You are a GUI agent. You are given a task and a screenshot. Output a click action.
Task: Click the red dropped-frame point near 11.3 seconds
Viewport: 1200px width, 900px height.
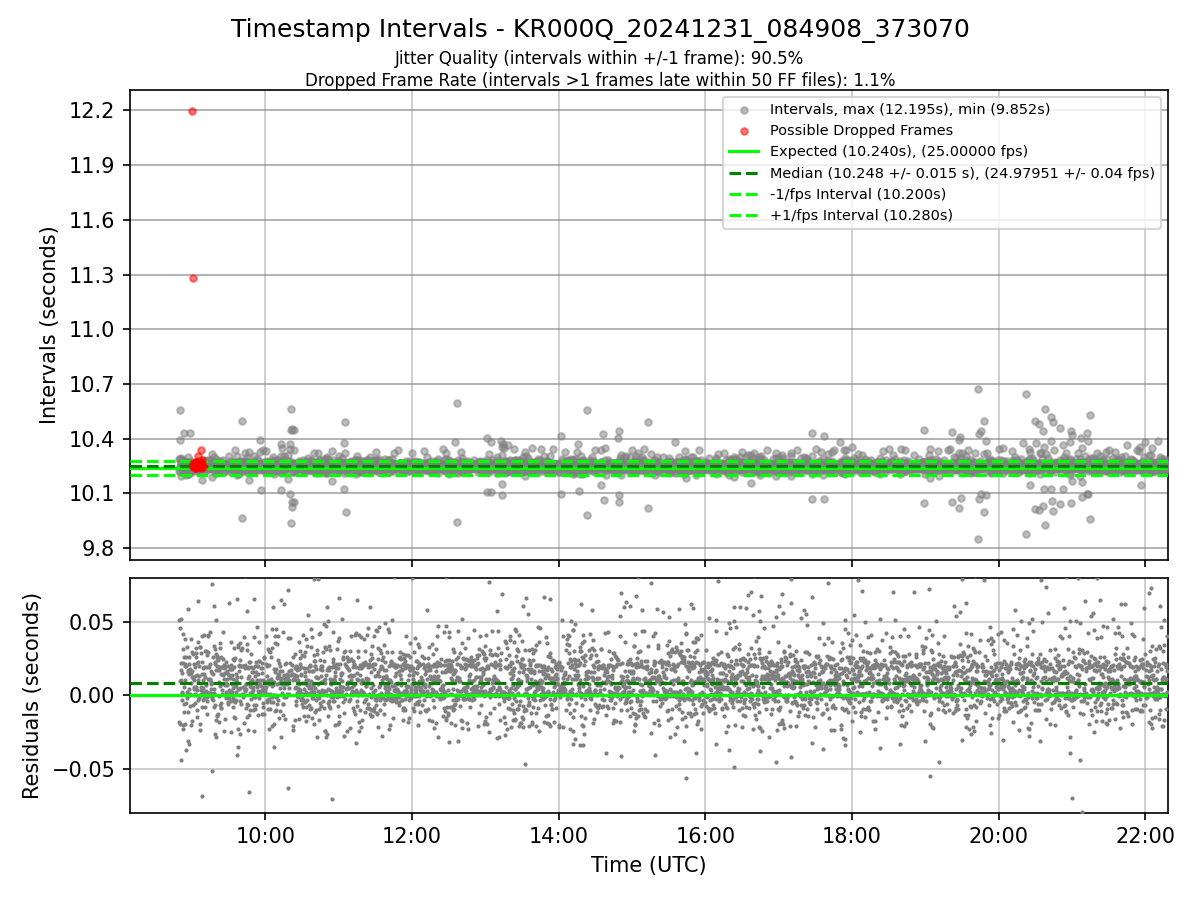pos(193,278)
